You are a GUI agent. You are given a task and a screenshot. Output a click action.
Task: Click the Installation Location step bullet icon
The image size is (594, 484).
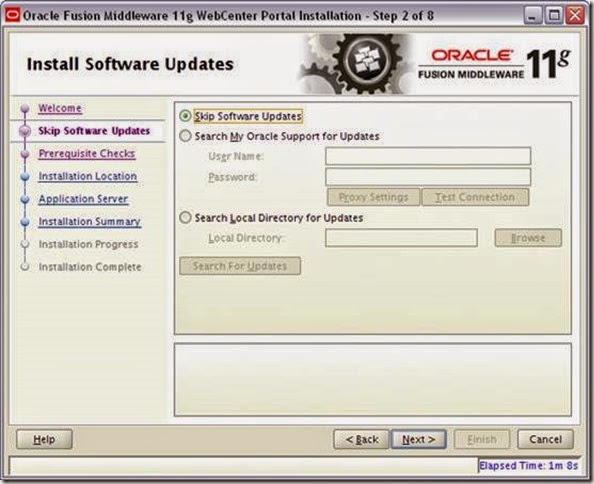[25, 176]
